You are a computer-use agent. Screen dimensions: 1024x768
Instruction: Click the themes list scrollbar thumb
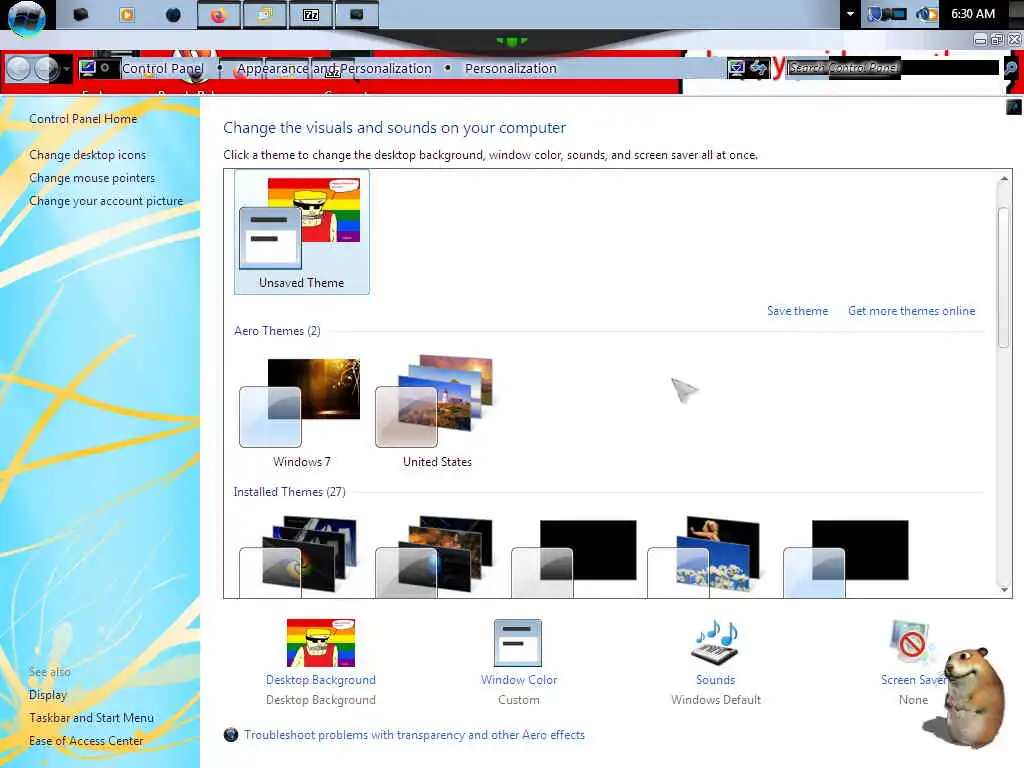(1004, 278)
